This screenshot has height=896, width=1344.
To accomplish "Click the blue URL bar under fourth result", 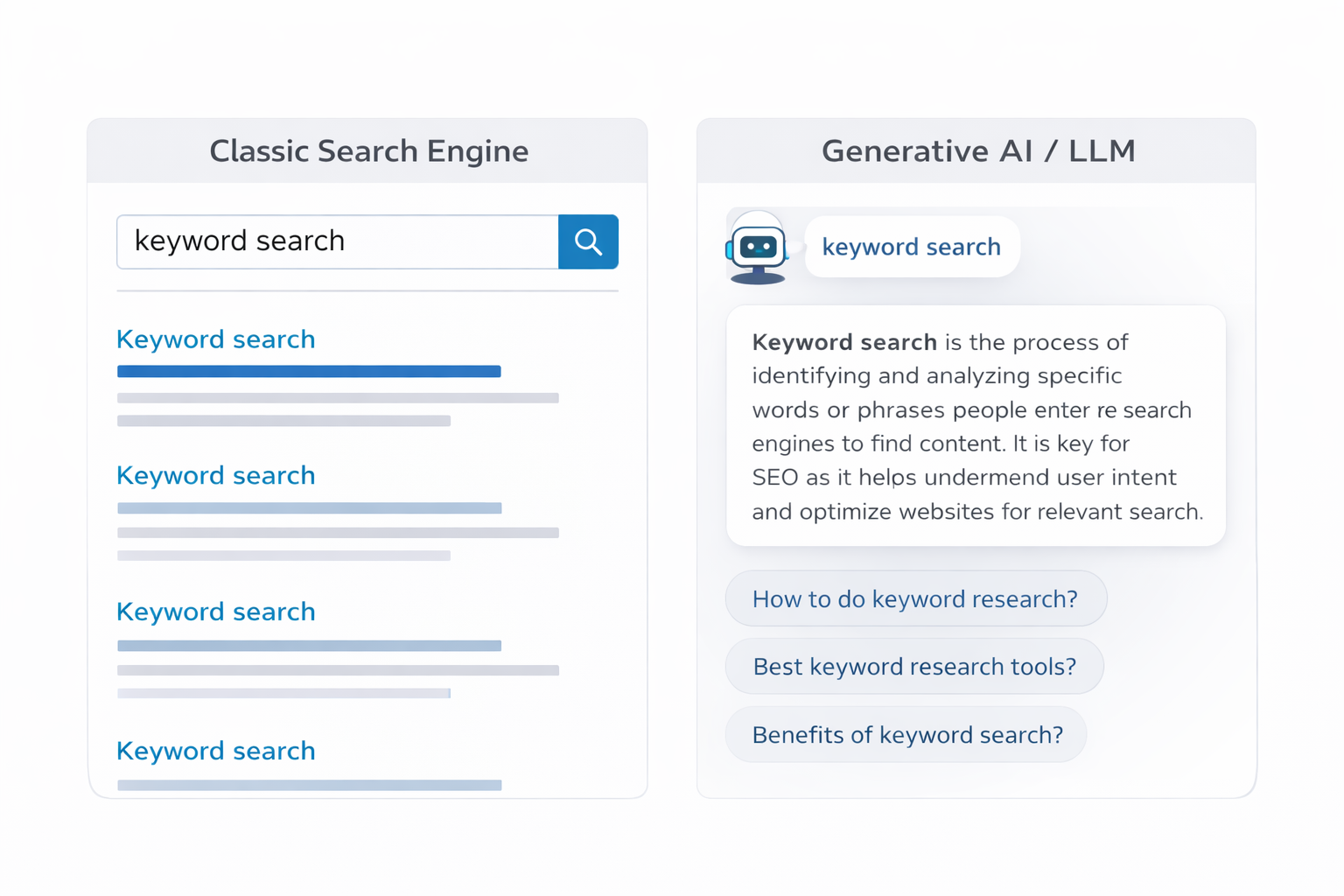I will [309, 785].
